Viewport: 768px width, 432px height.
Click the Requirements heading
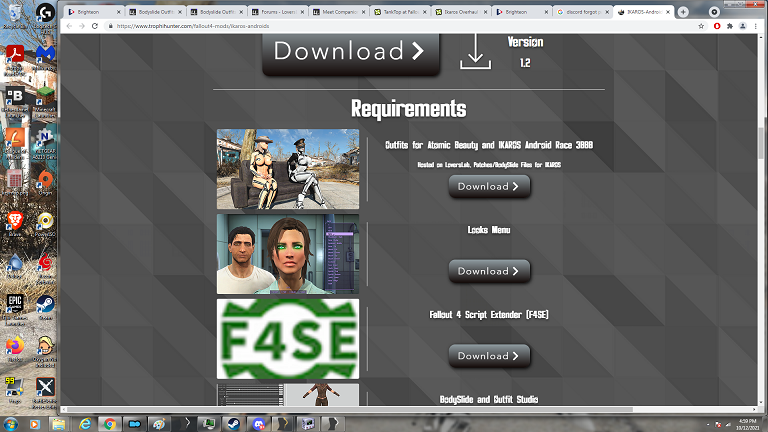click(408, 109)
